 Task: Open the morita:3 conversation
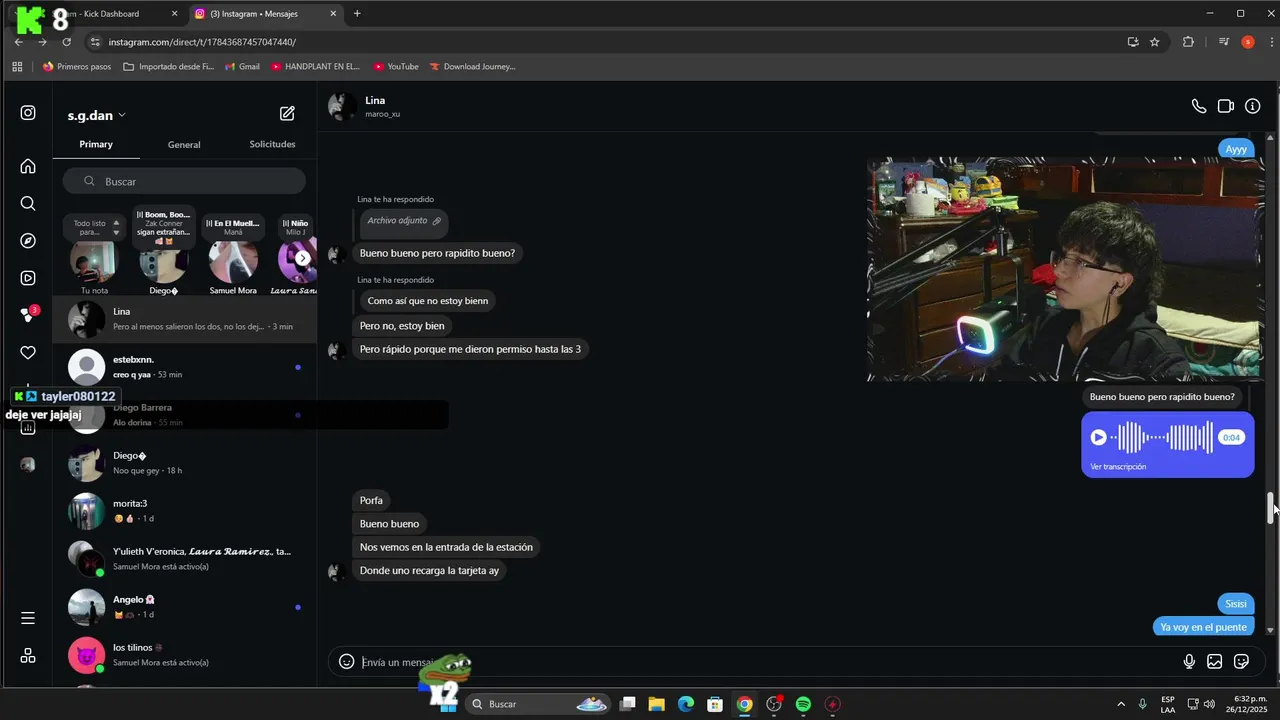[185, 511]
